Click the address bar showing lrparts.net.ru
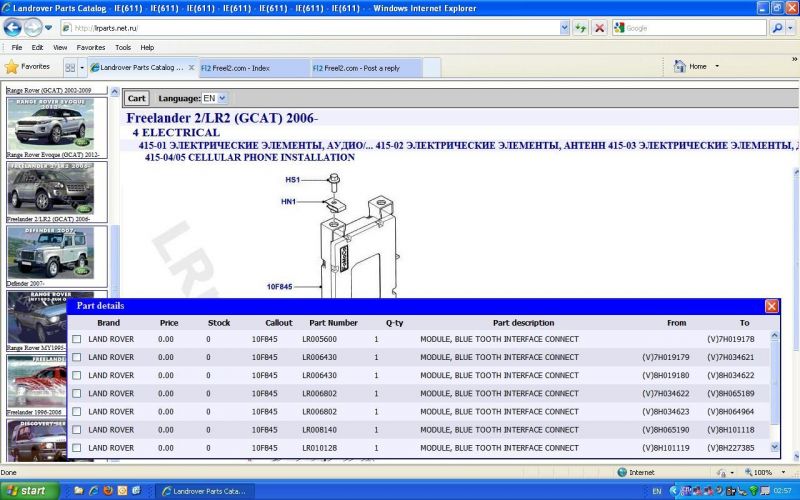 (x=309, y=28)
